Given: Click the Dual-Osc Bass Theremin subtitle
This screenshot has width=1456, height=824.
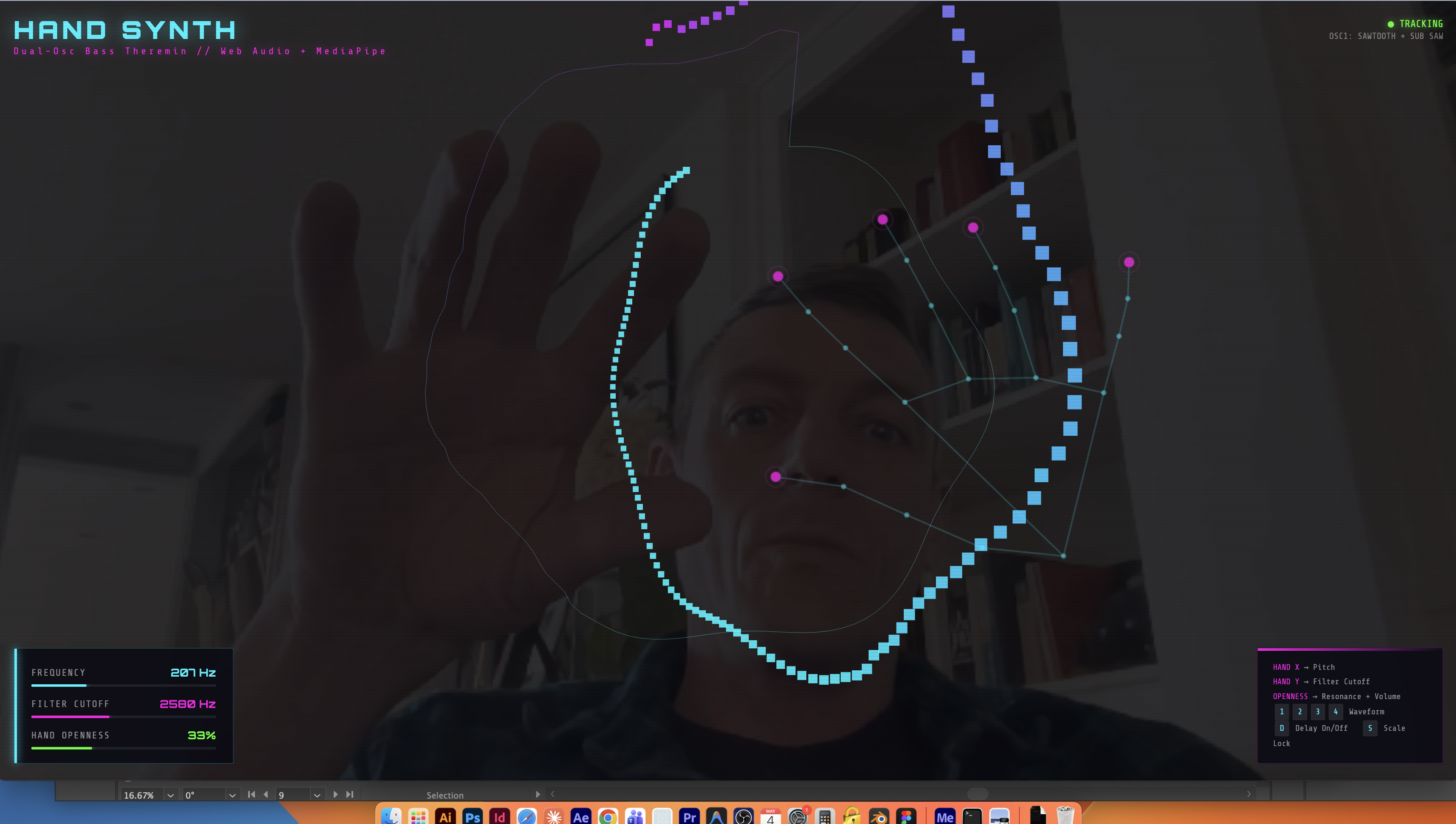Looking at the screenshot, I should [200, 51].
